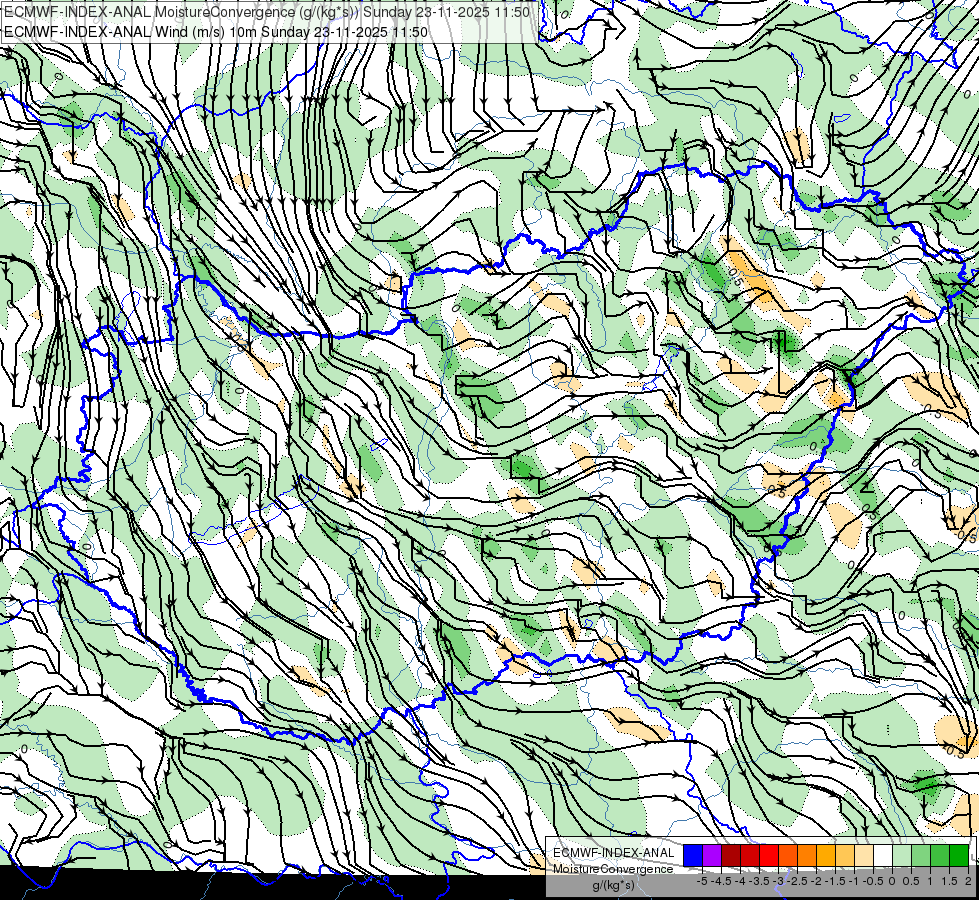
Task: Select the purple legend color swatch
Action: [712, 855]
